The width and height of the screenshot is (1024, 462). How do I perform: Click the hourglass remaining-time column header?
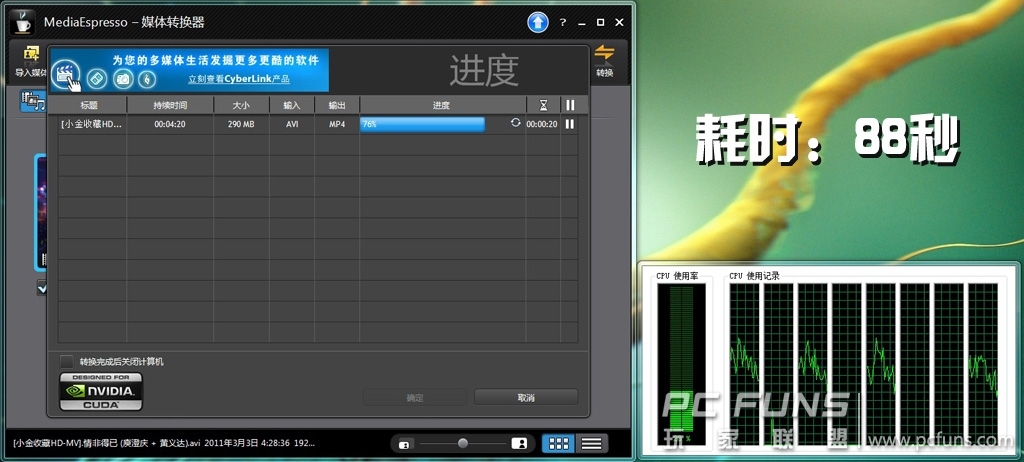[543, 105]
